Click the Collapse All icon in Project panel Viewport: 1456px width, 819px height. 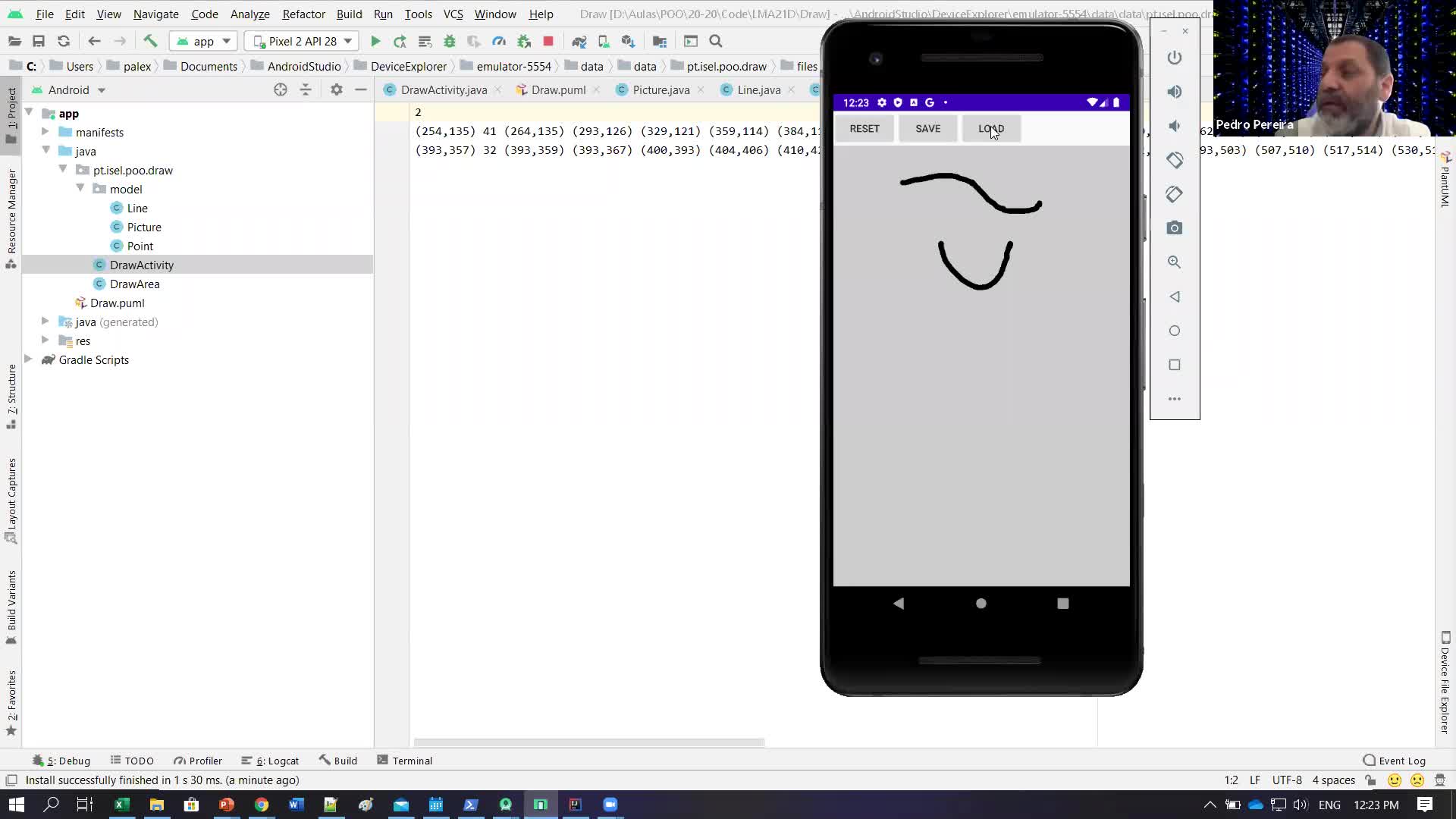coord(306,89)
